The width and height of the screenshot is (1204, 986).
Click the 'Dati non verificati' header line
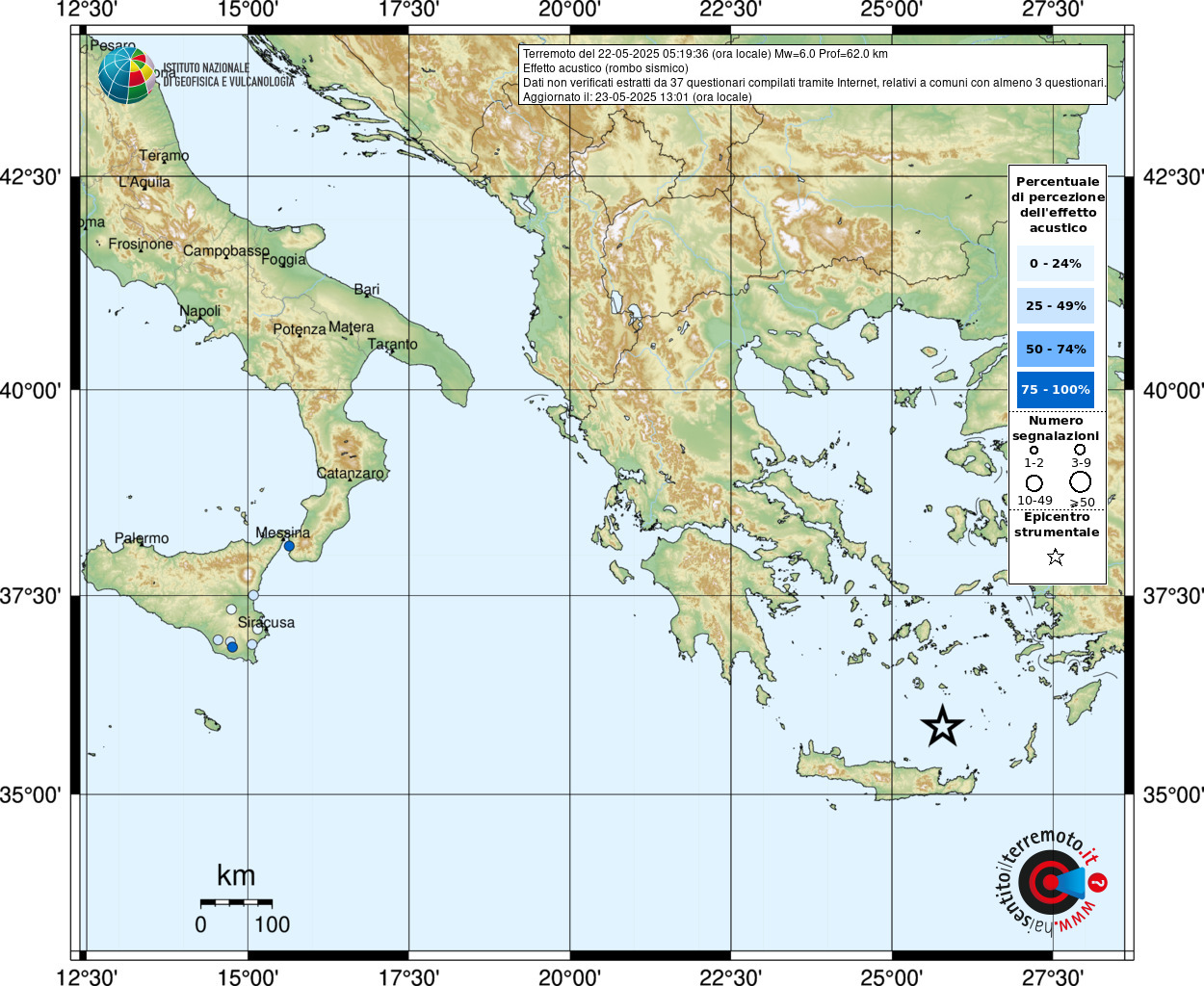[814, 83]
